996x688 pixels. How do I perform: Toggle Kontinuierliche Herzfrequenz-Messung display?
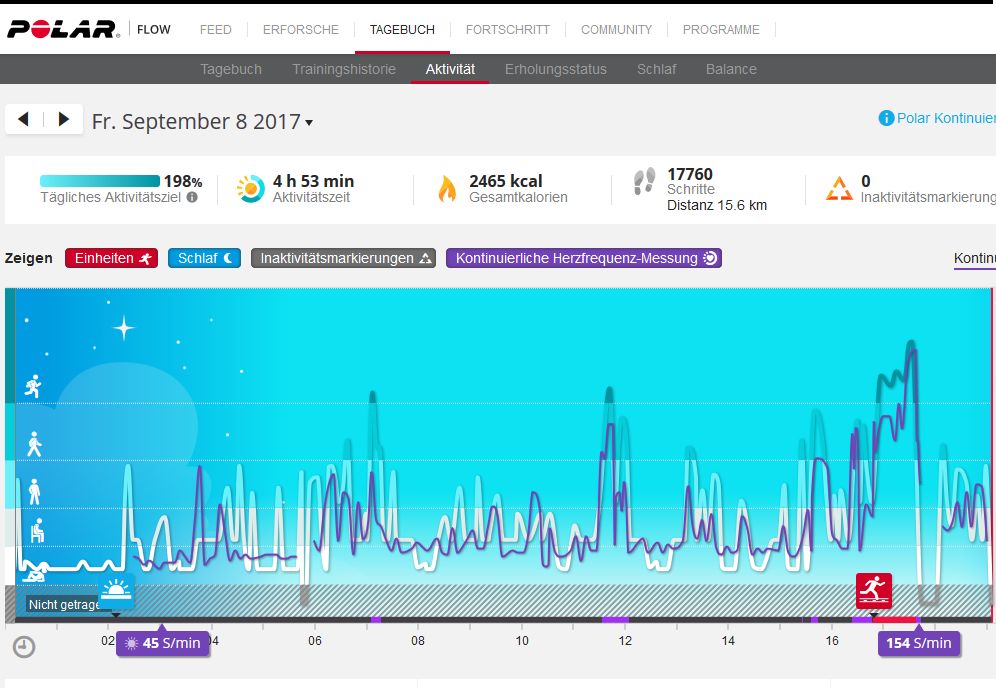click(x=583, y=258)
